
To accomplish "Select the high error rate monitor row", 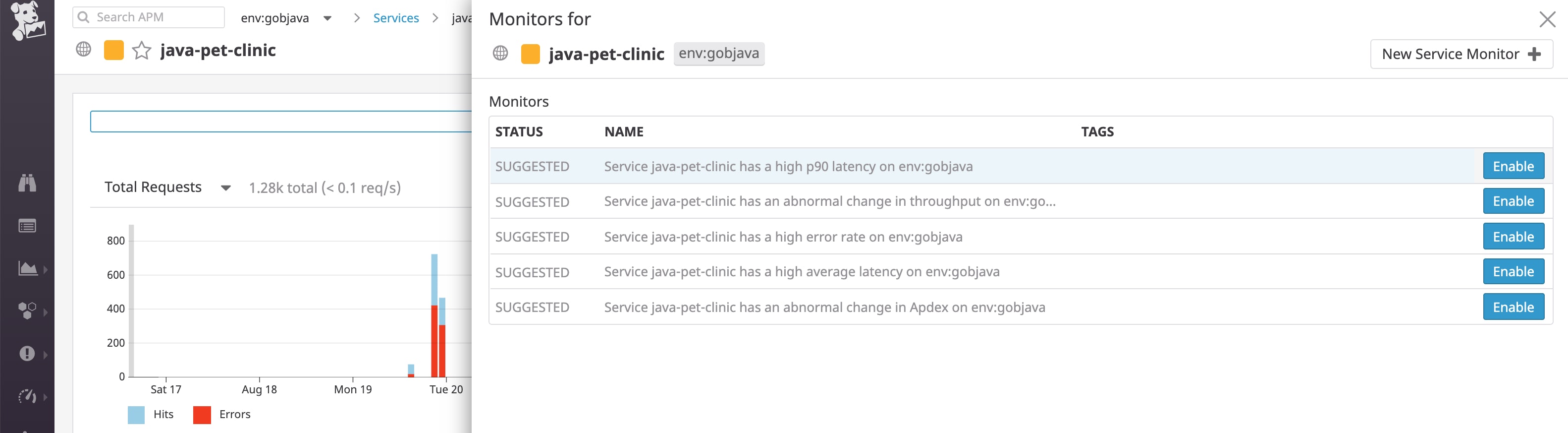I will click(x=783, y=237).
